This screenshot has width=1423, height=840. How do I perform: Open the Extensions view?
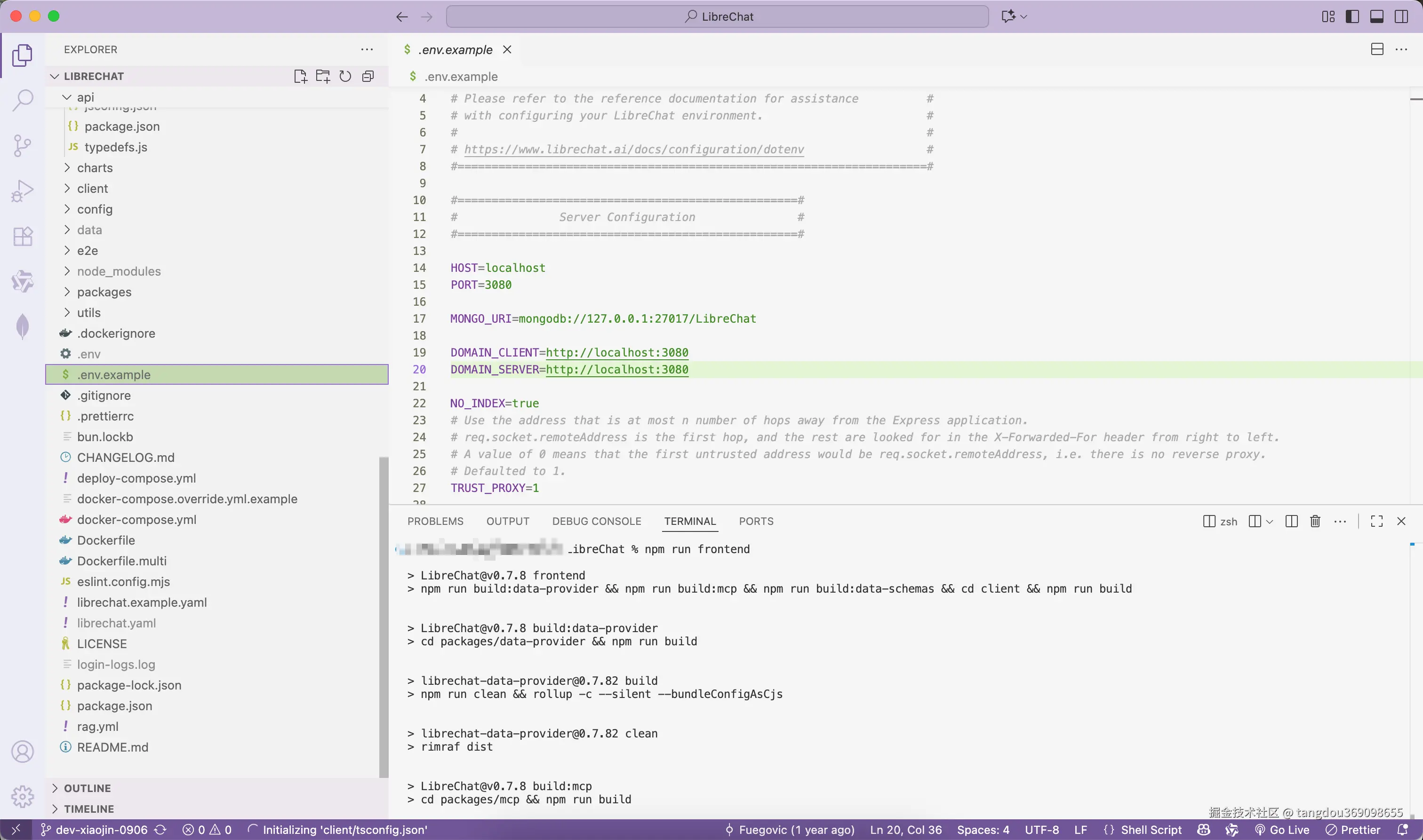23,236
